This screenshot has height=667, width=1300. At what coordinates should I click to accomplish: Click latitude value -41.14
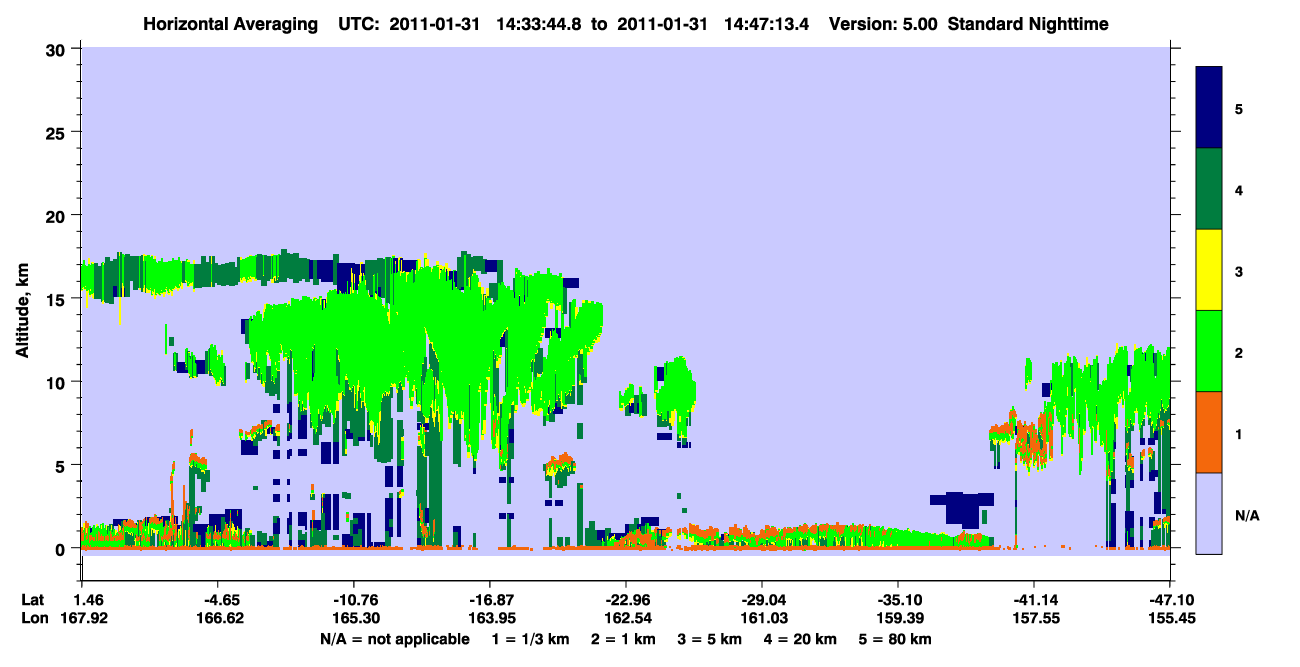pos(1034,600)
